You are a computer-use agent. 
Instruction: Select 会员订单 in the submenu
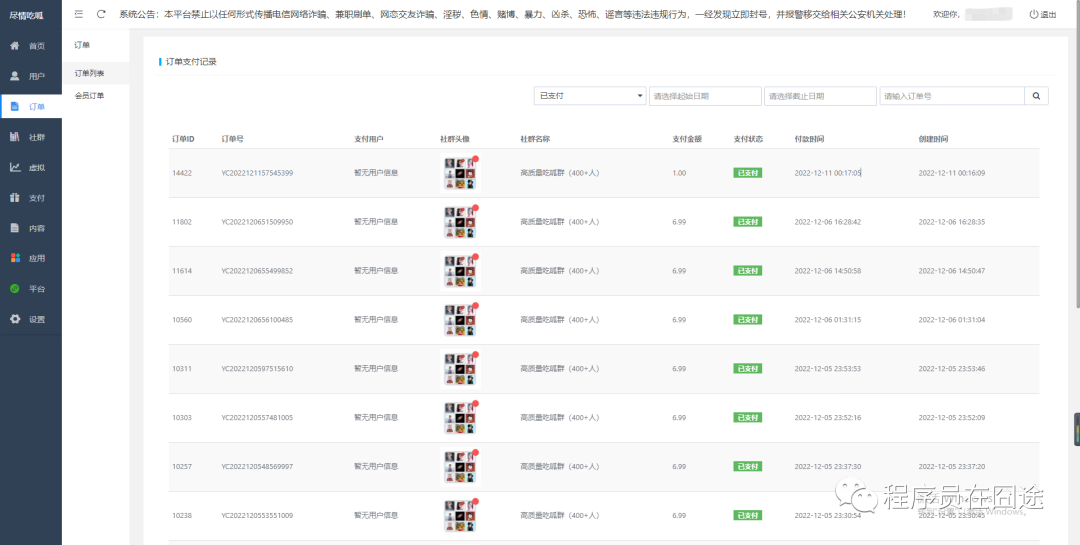point(89,96)
